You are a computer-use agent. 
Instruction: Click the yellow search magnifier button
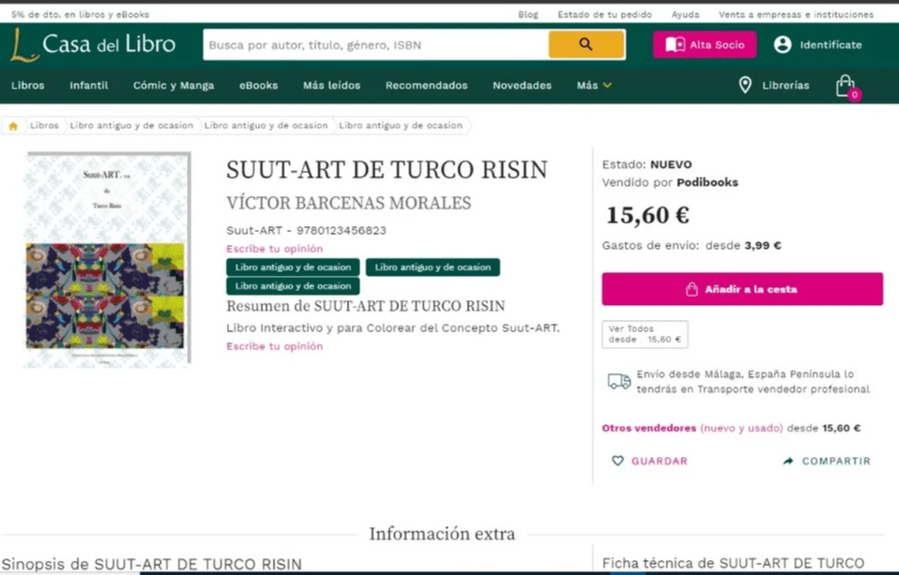coord(586,44)
